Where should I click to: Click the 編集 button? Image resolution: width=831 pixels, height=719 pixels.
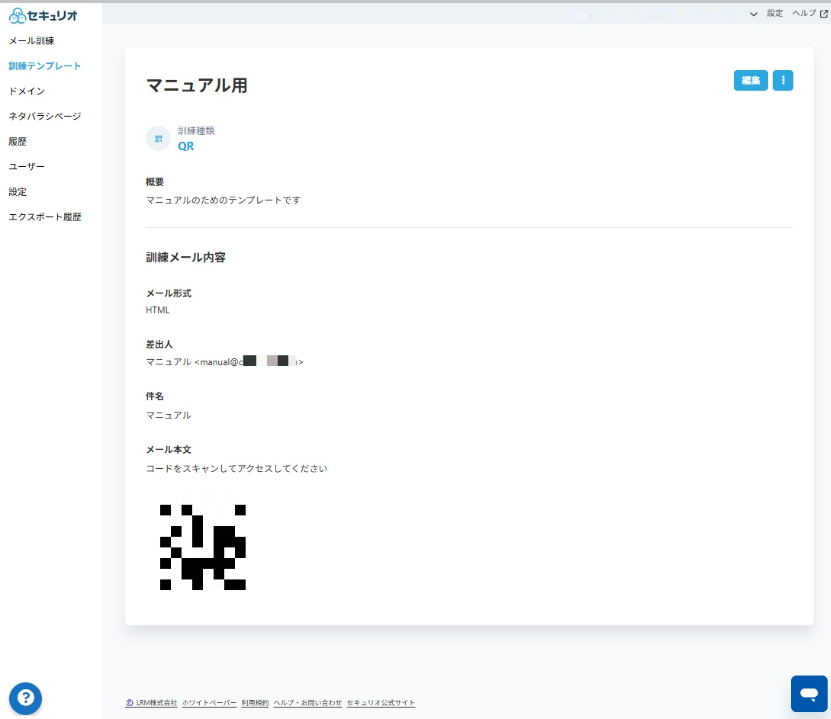[x=750, y=81]
